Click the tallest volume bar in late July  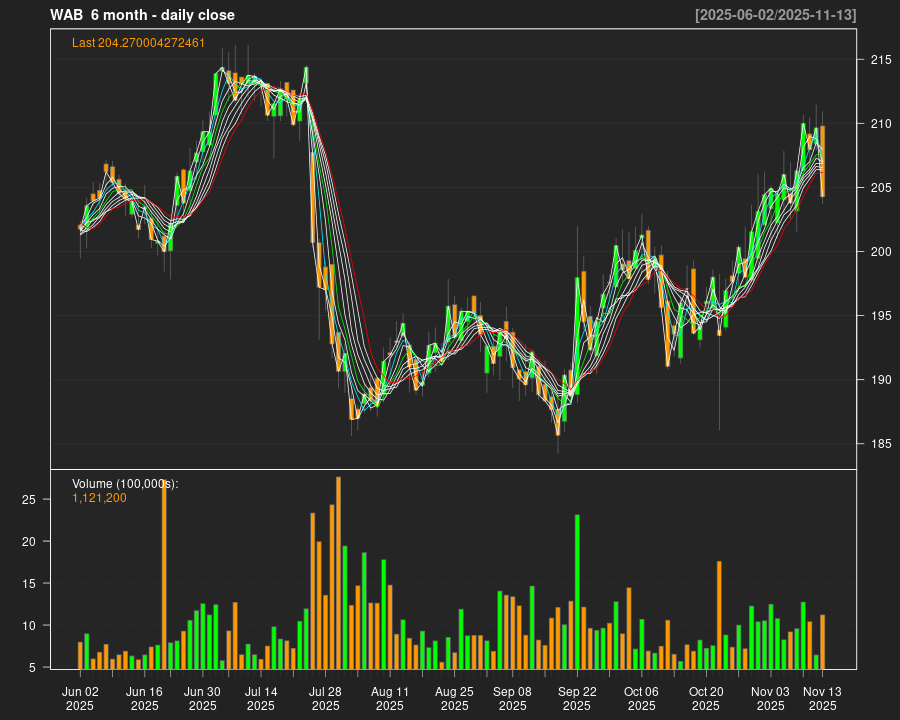pos(338,573)
